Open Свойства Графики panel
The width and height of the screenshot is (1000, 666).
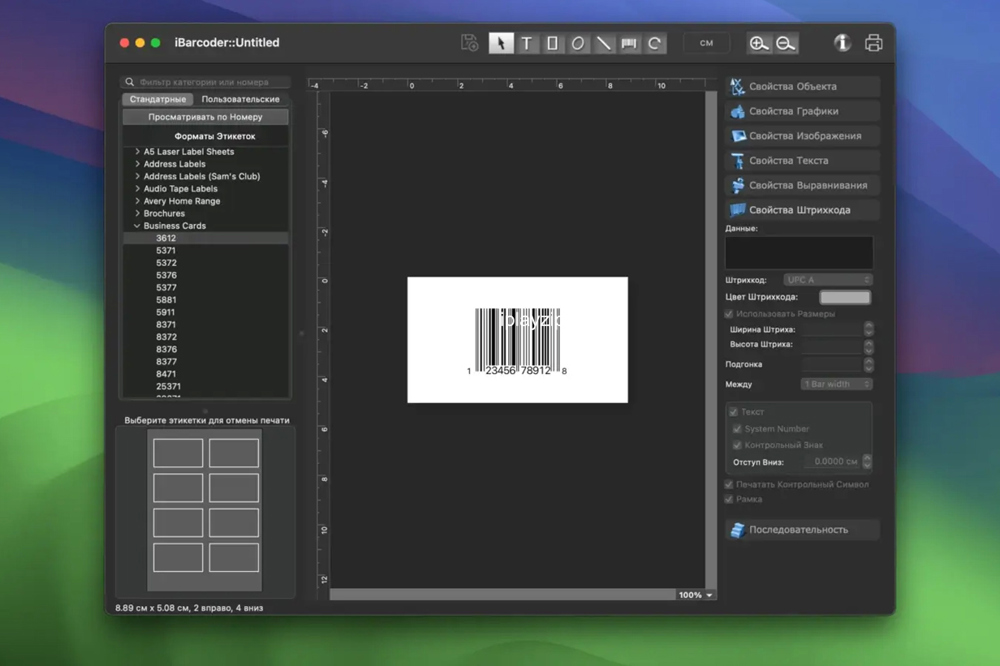point(802,111)
